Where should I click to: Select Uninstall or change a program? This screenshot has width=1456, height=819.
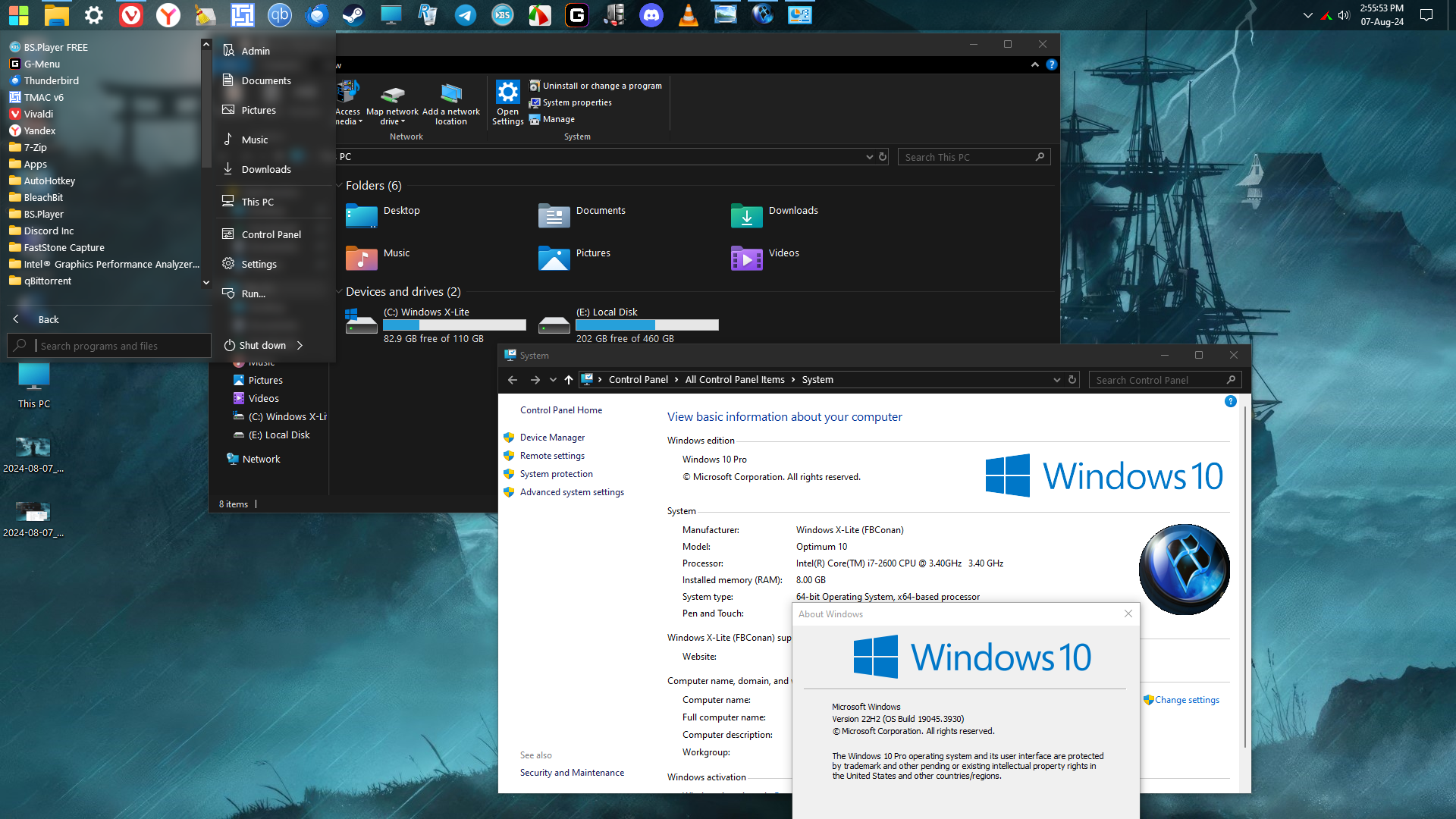(x=596, y=86)
